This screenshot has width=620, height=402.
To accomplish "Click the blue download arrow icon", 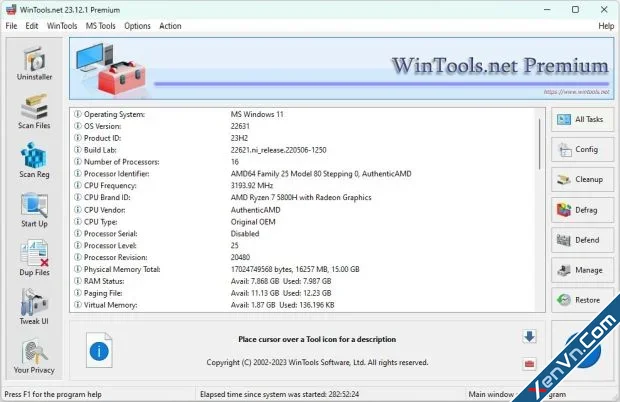I will (529, 337).
